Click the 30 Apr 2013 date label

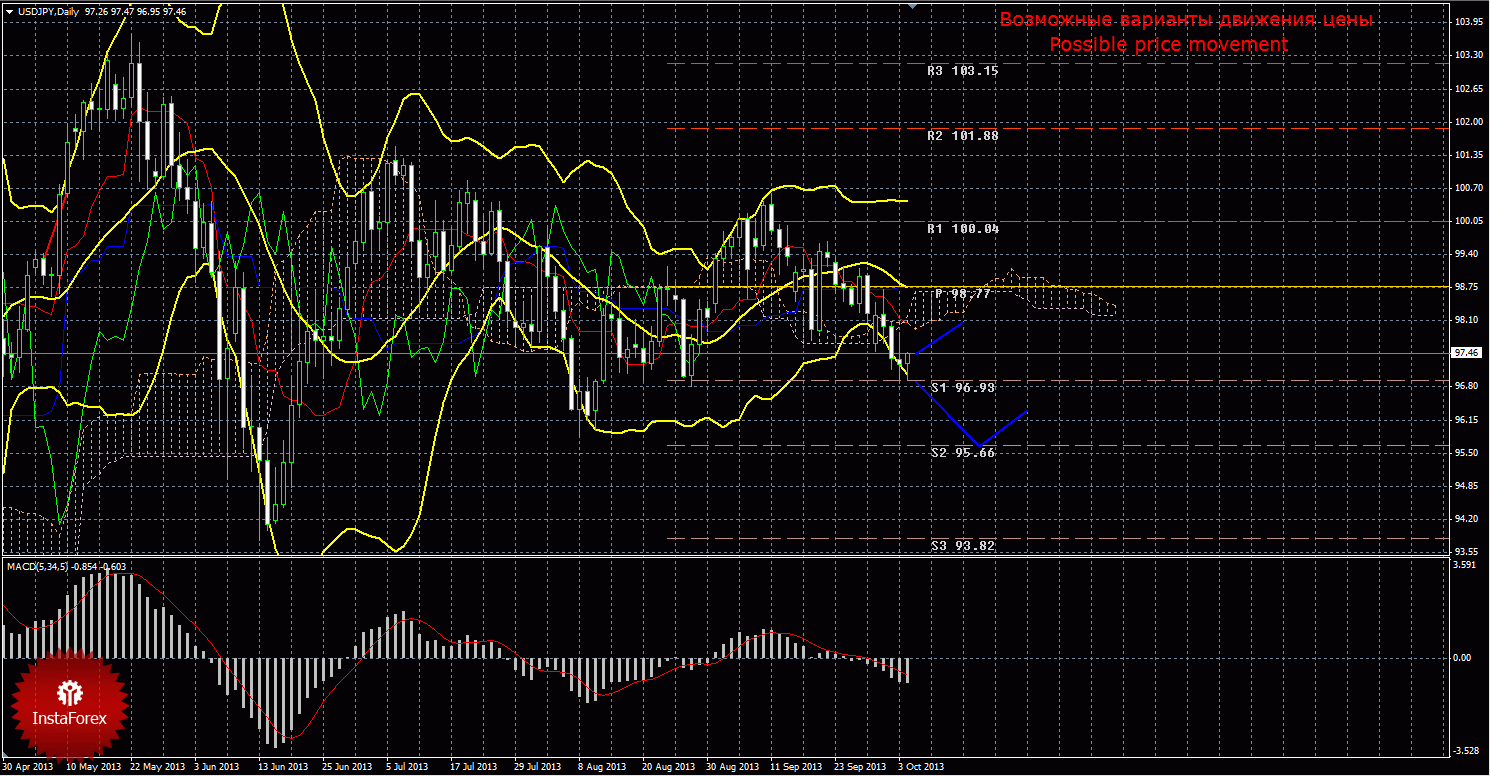[x=28, y=767]
